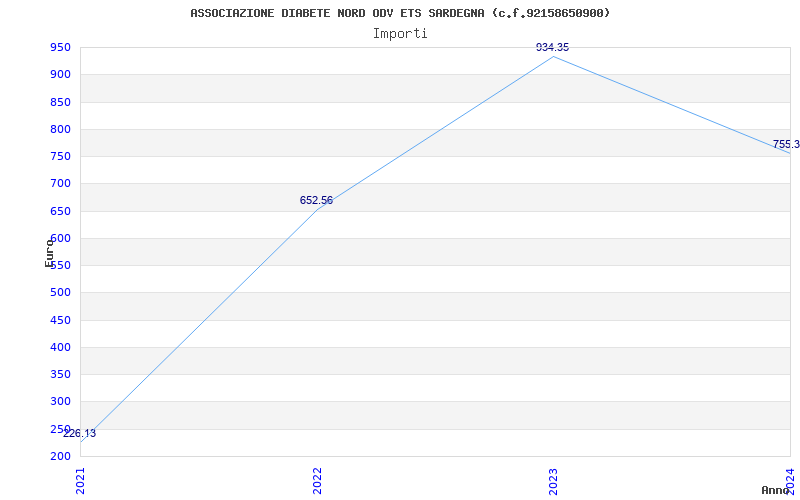800x500 pixels.
Task: Click the 450 y-axis tick label
Action: click(x=60, y=320)
